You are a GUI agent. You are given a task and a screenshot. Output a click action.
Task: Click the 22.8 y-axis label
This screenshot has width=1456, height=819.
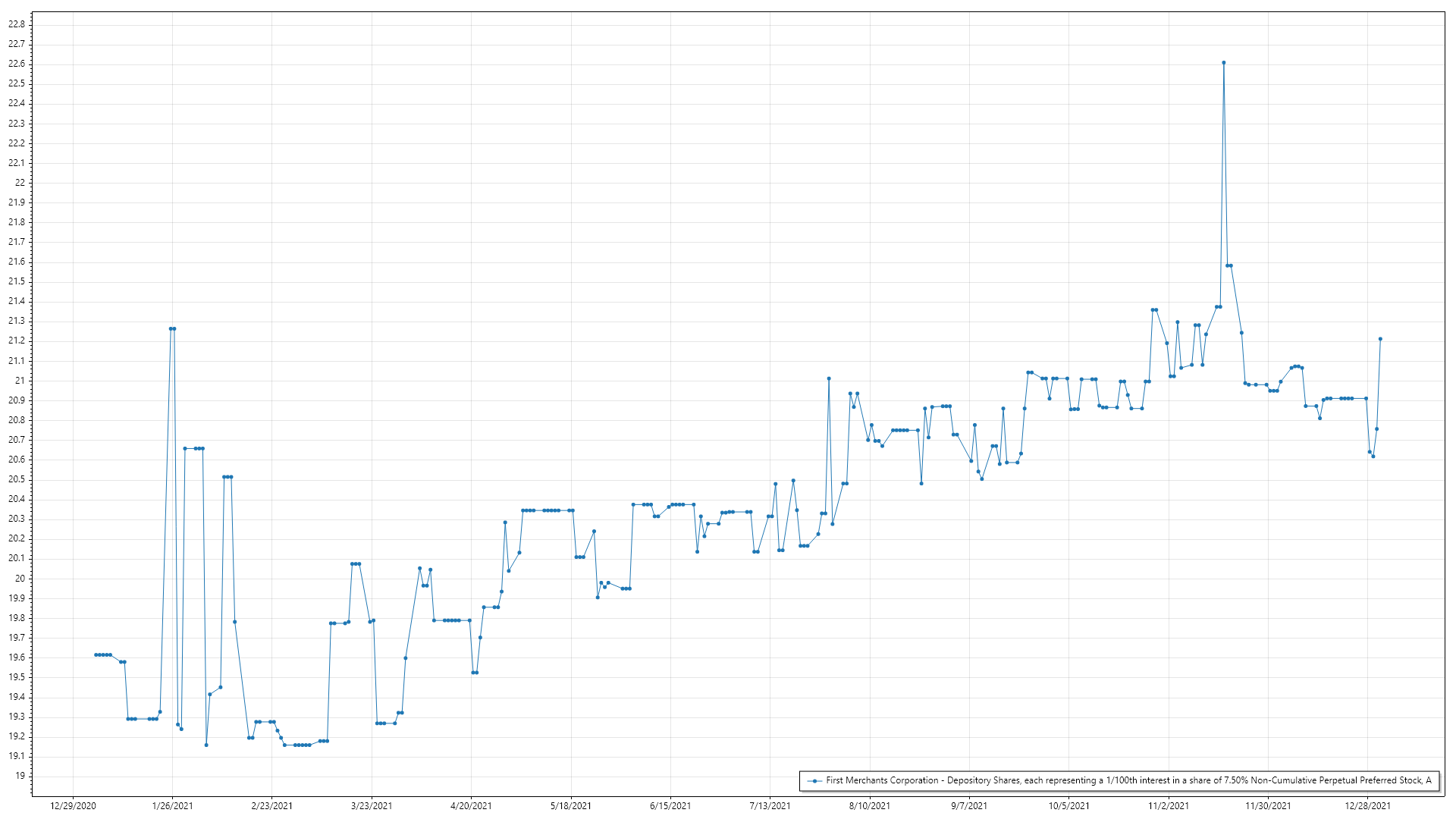17,24
